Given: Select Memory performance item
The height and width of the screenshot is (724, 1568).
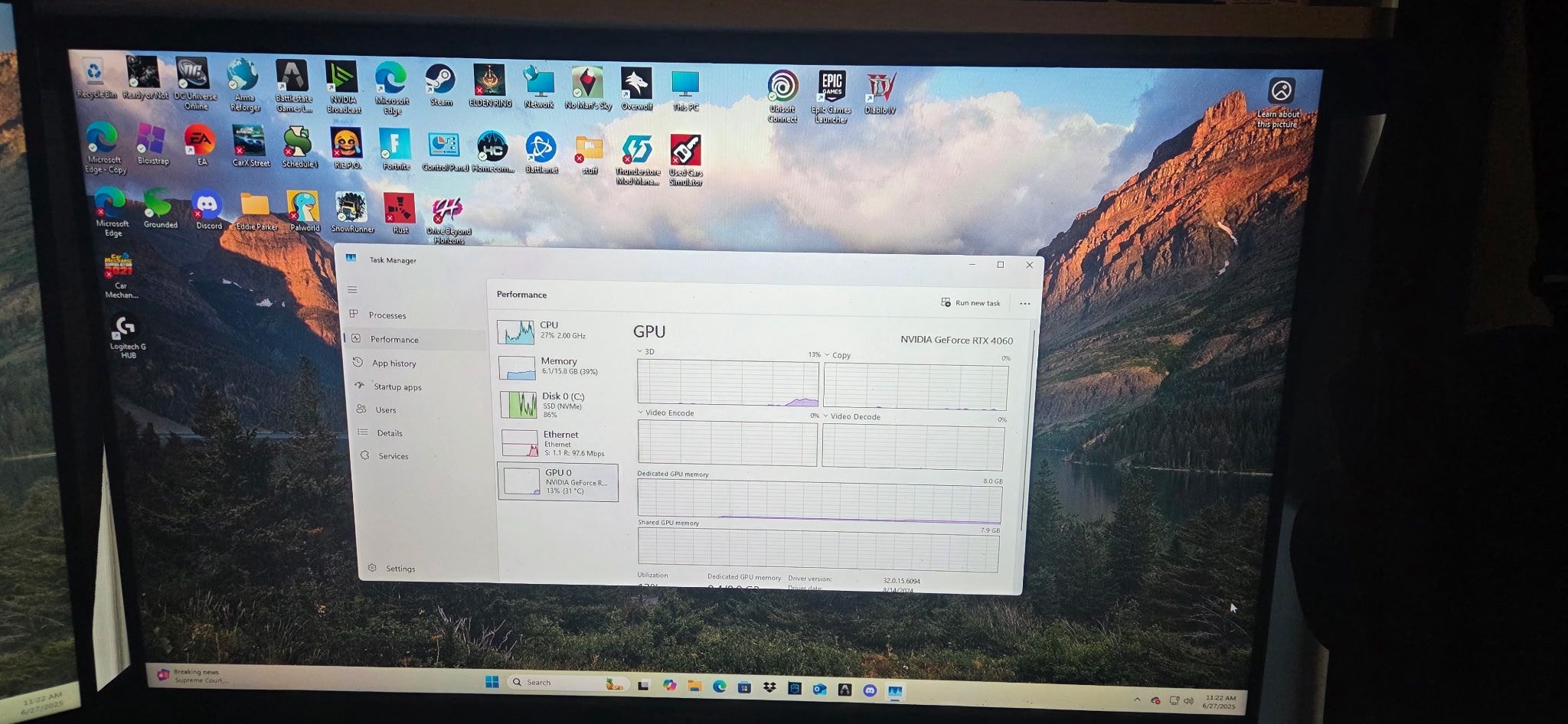Looking at the screenshot, I should (557, 367).
